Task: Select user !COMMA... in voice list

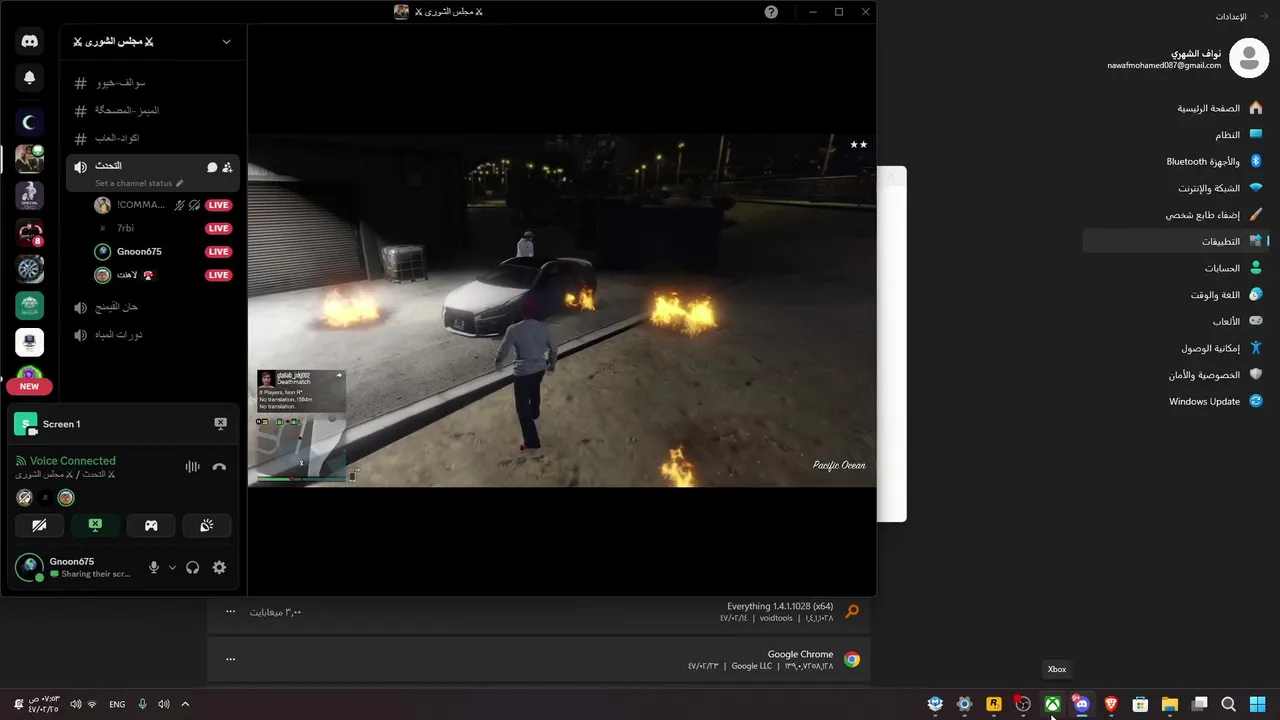Action: pos(142,205)
